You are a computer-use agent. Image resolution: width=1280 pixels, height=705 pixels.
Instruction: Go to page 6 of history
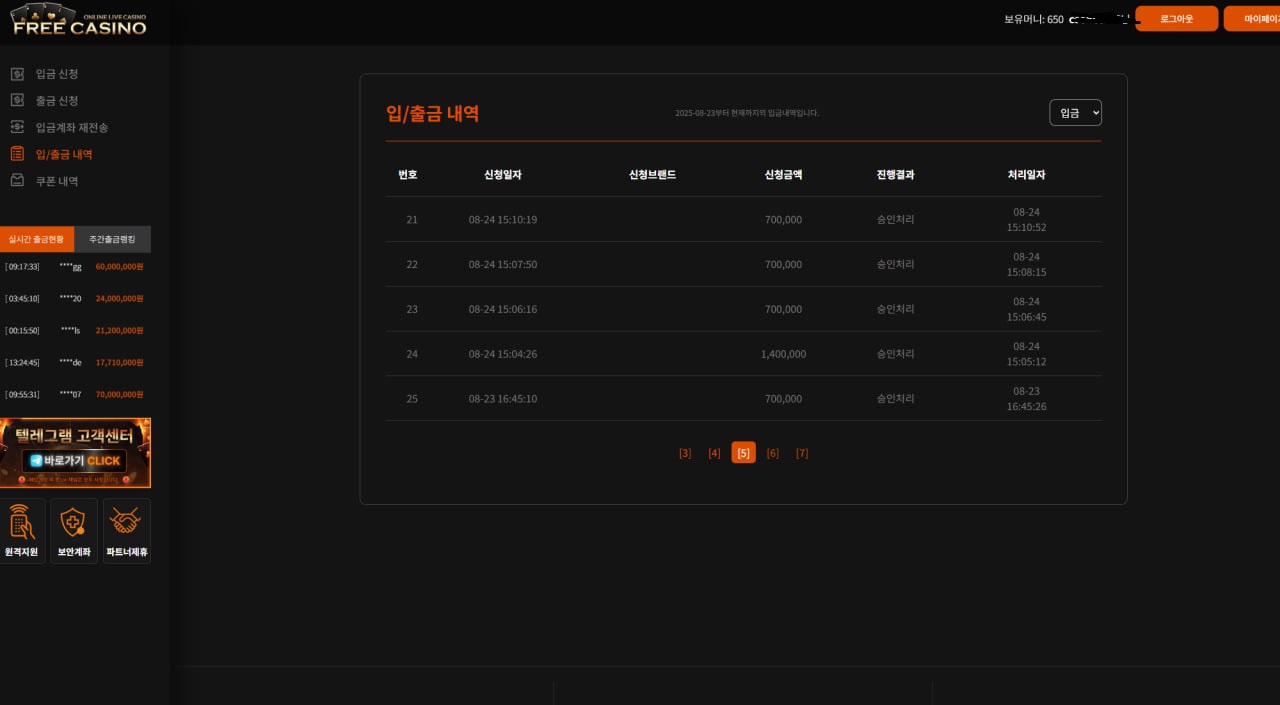tap(772, 453)
